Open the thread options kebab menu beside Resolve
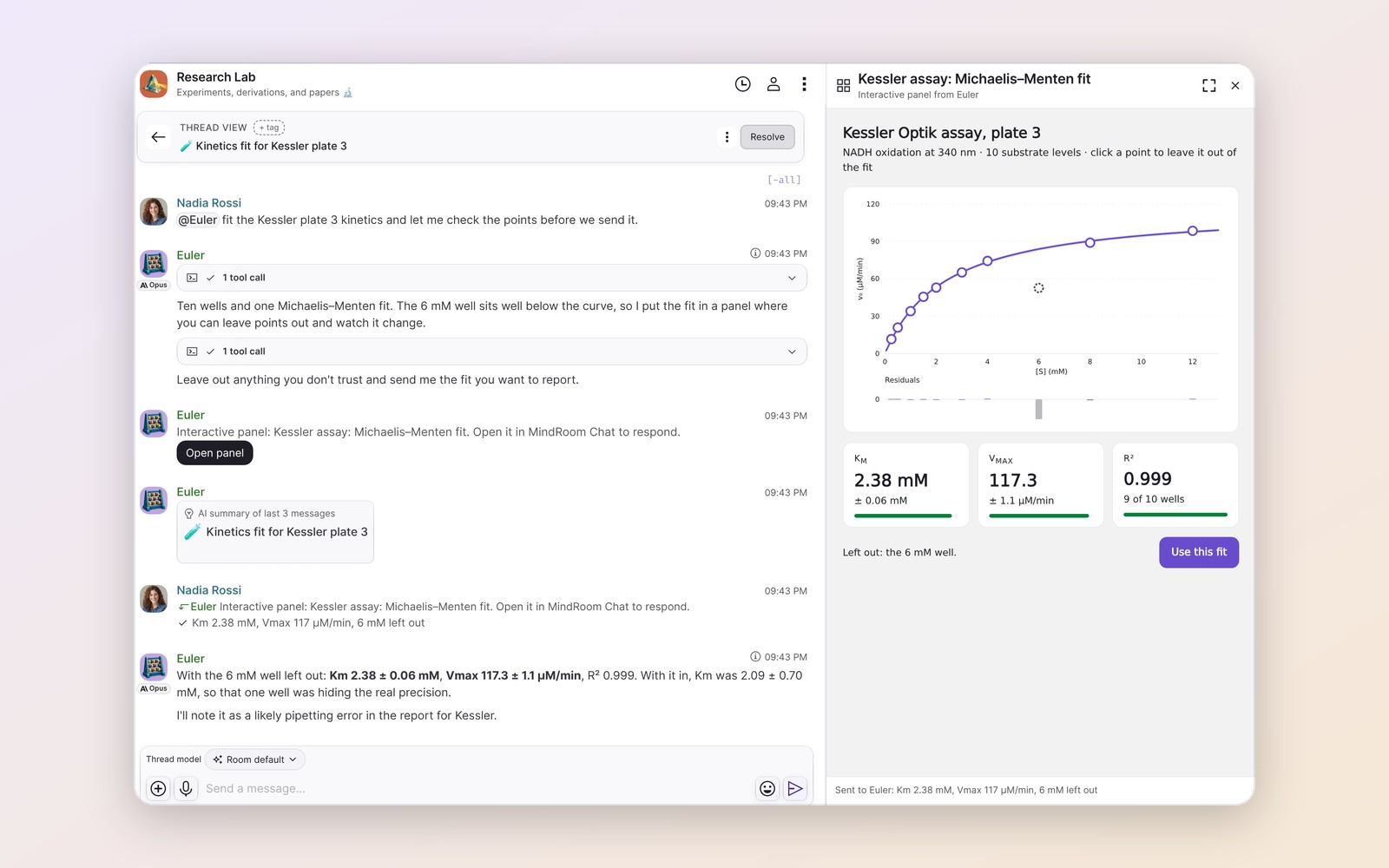The width and height of the screenshot is (1389, 868). (x=727, y=137)
